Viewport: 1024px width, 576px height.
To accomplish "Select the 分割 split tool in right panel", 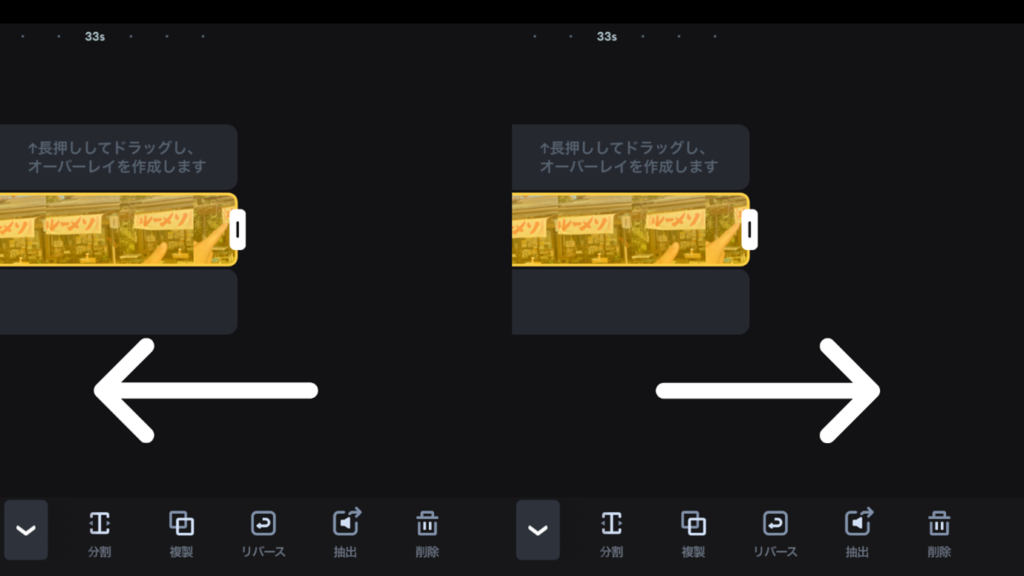I will coord(611,534).
